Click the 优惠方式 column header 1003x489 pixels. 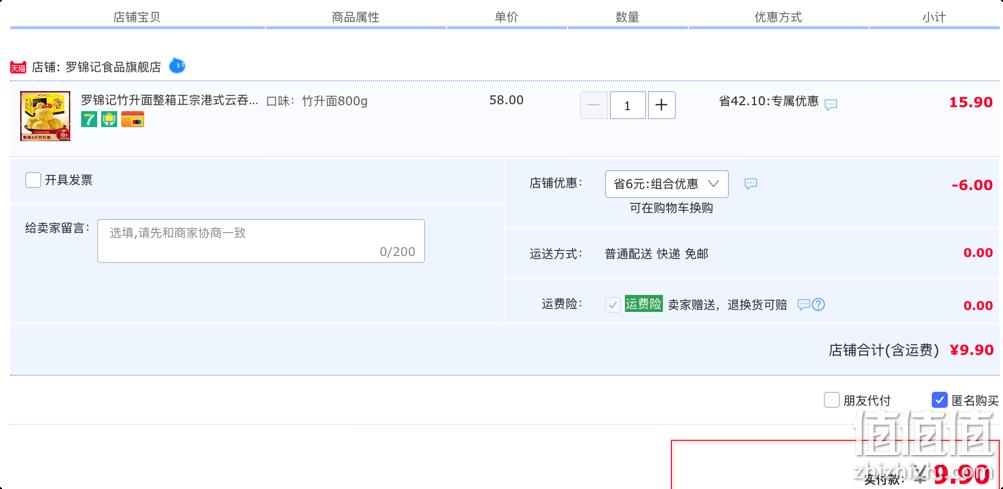(778, 17)
